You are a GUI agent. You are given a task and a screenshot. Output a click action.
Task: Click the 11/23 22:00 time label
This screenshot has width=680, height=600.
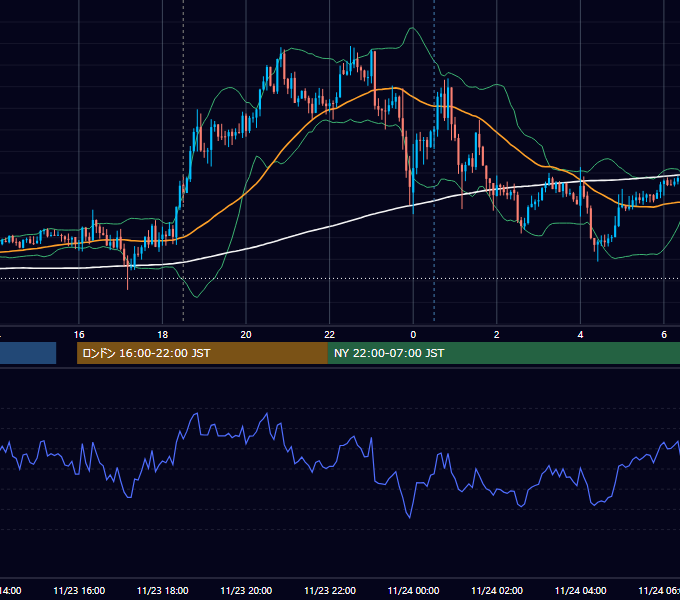tap(330, 590)
